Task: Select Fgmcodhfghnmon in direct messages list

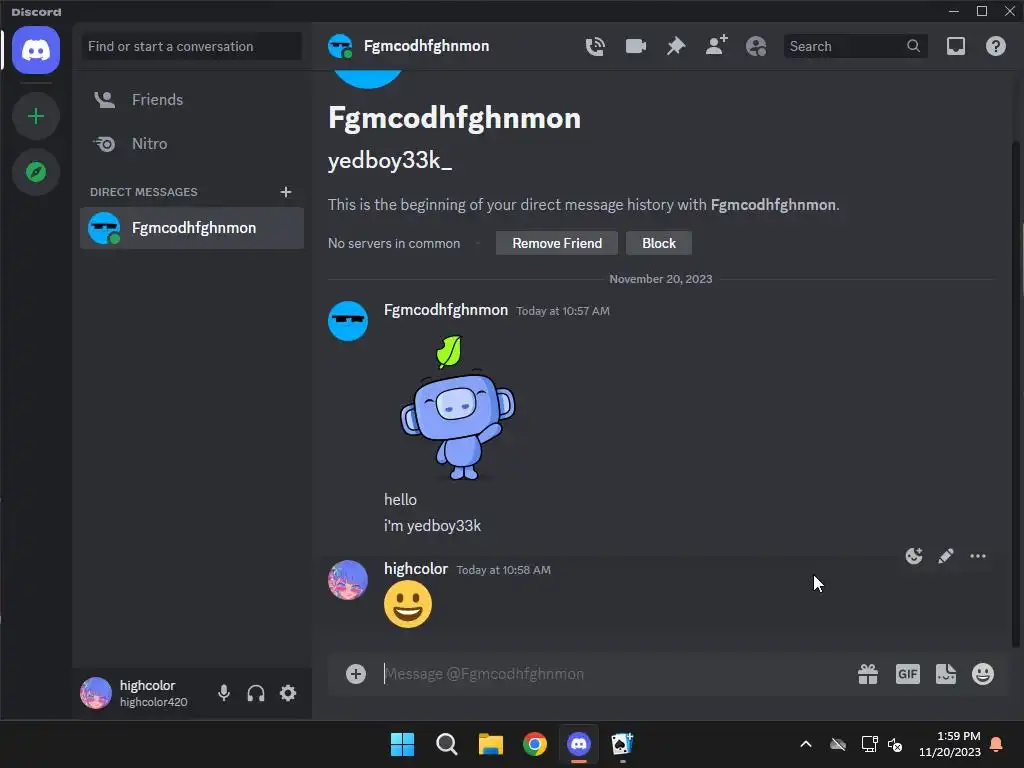Action: pyautogui.click(x=192, y=228)
